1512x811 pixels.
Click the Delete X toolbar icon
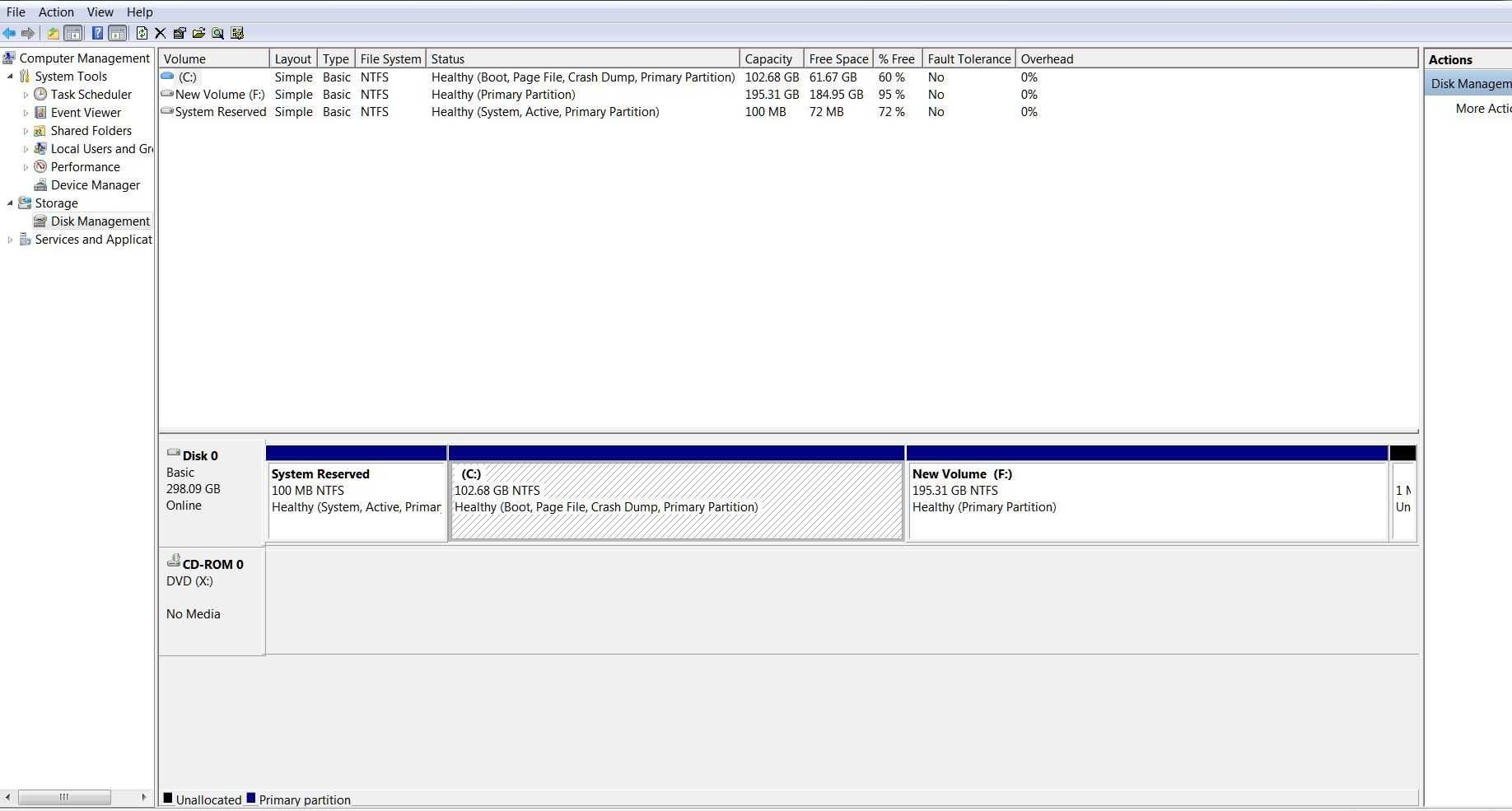(x=161, y=33)
